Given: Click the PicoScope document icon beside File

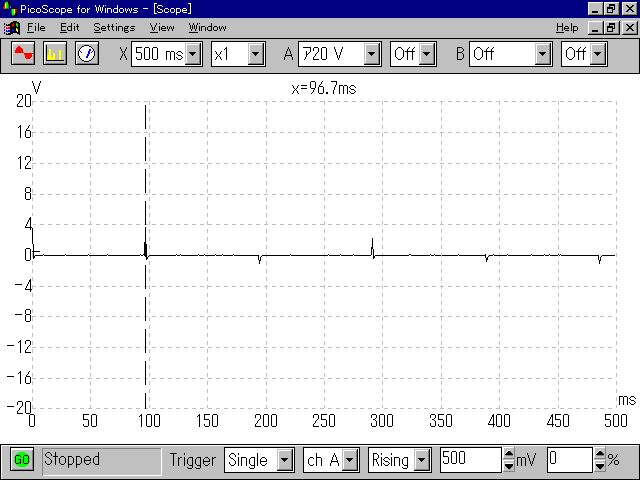Looking at the screenshot, I should 12,28.
